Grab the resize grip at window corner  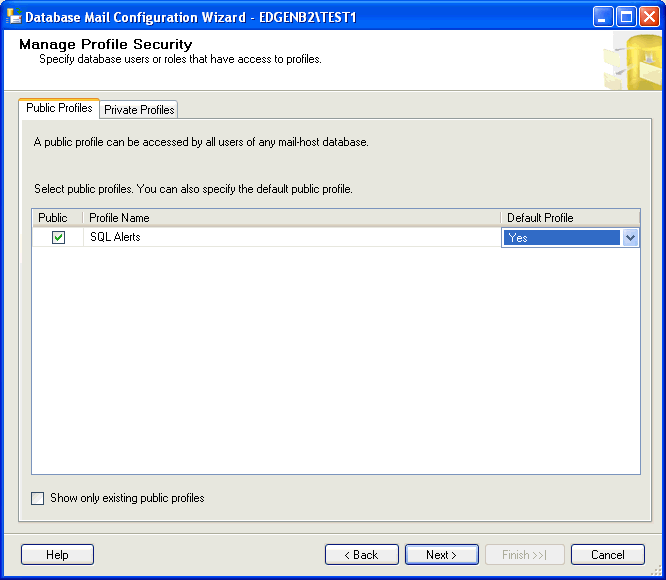point(657,571)
